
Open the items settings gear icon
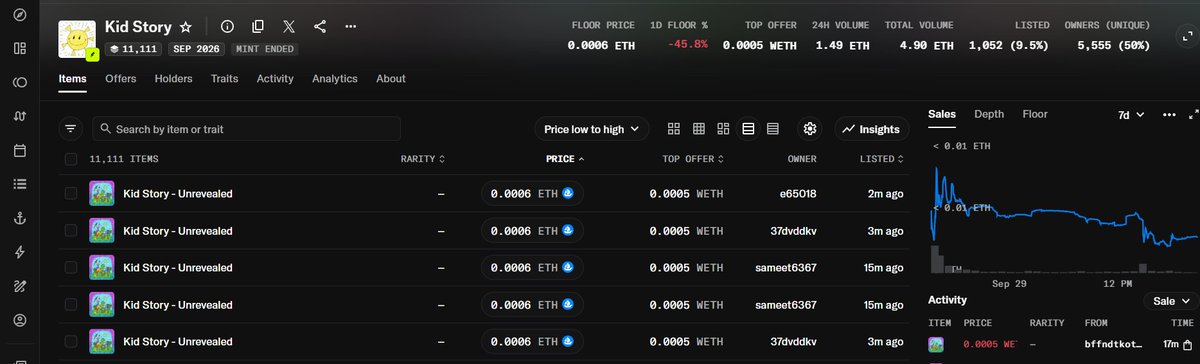coord(810,129)
